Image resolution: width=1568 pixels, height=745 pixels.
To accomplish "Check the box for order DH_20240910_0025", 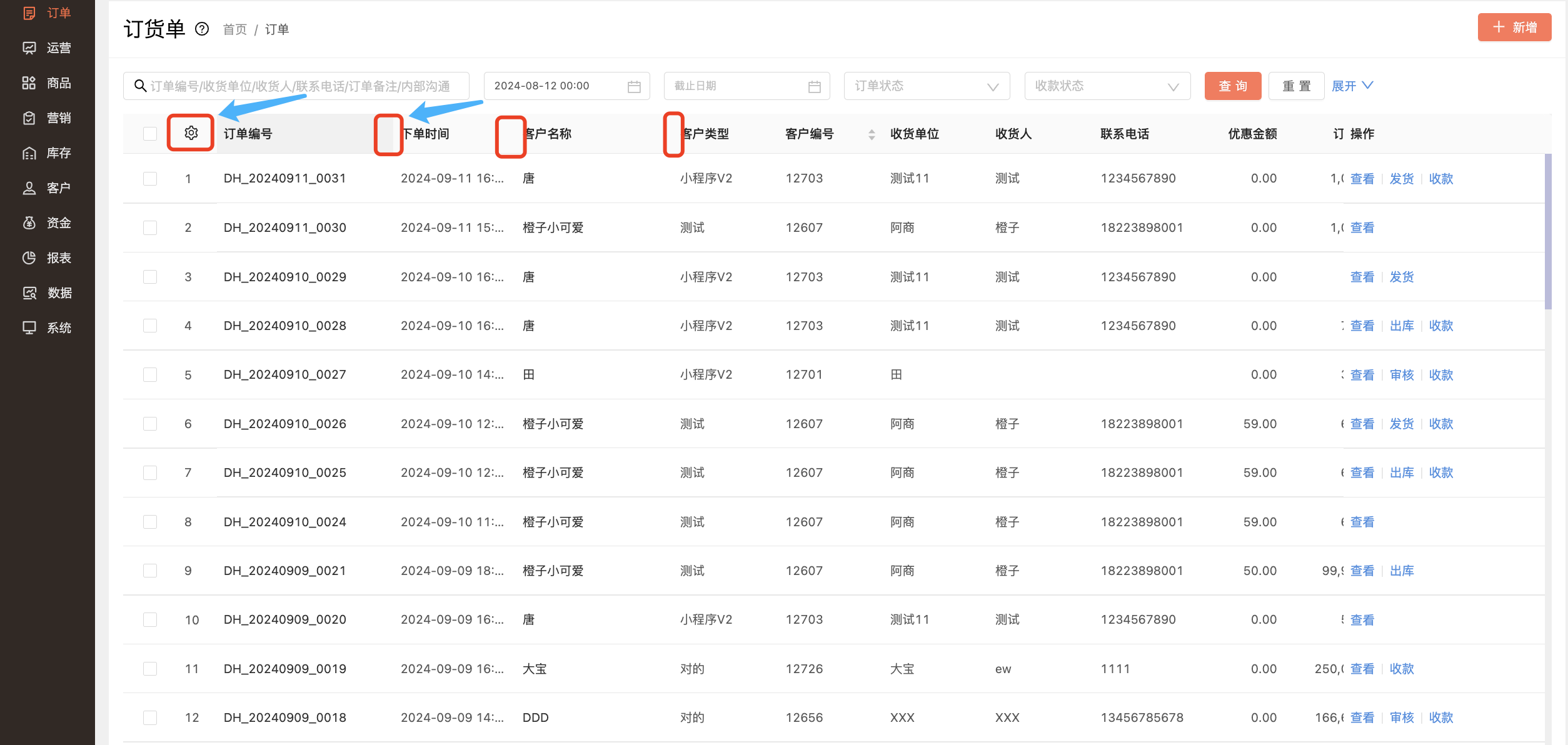I will pos(150,472).
